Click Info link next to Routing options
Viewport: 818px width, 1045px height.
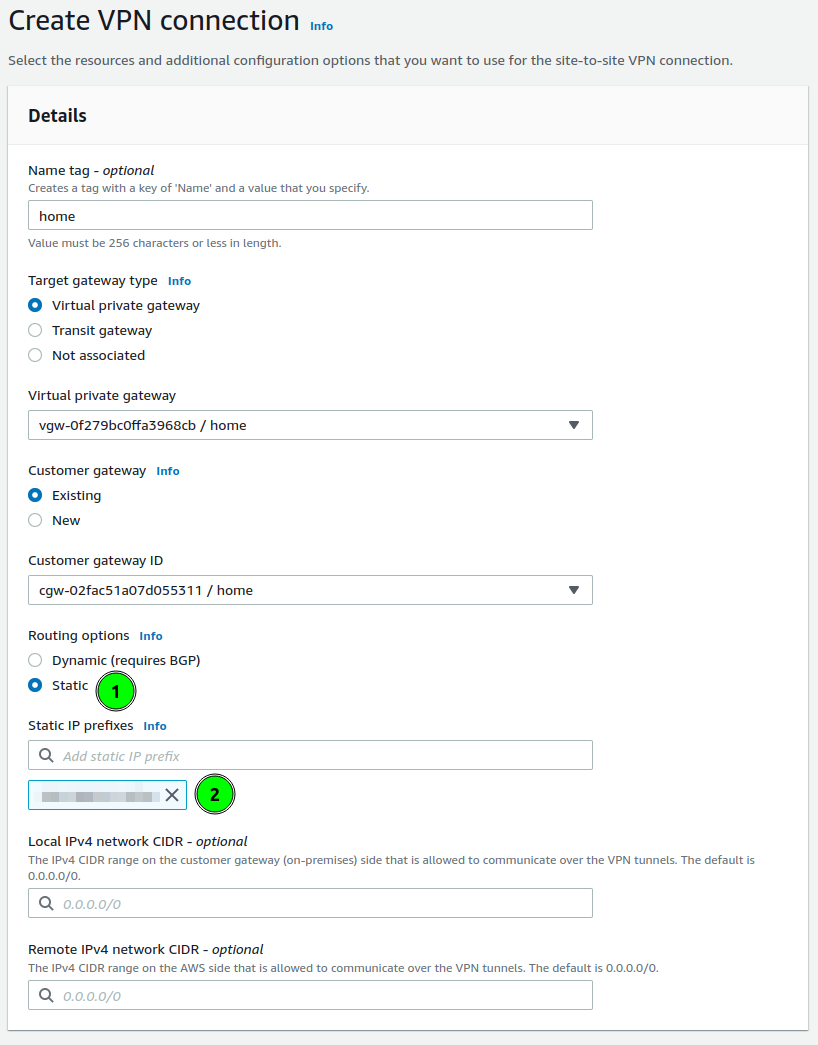[x=151, y=636]
